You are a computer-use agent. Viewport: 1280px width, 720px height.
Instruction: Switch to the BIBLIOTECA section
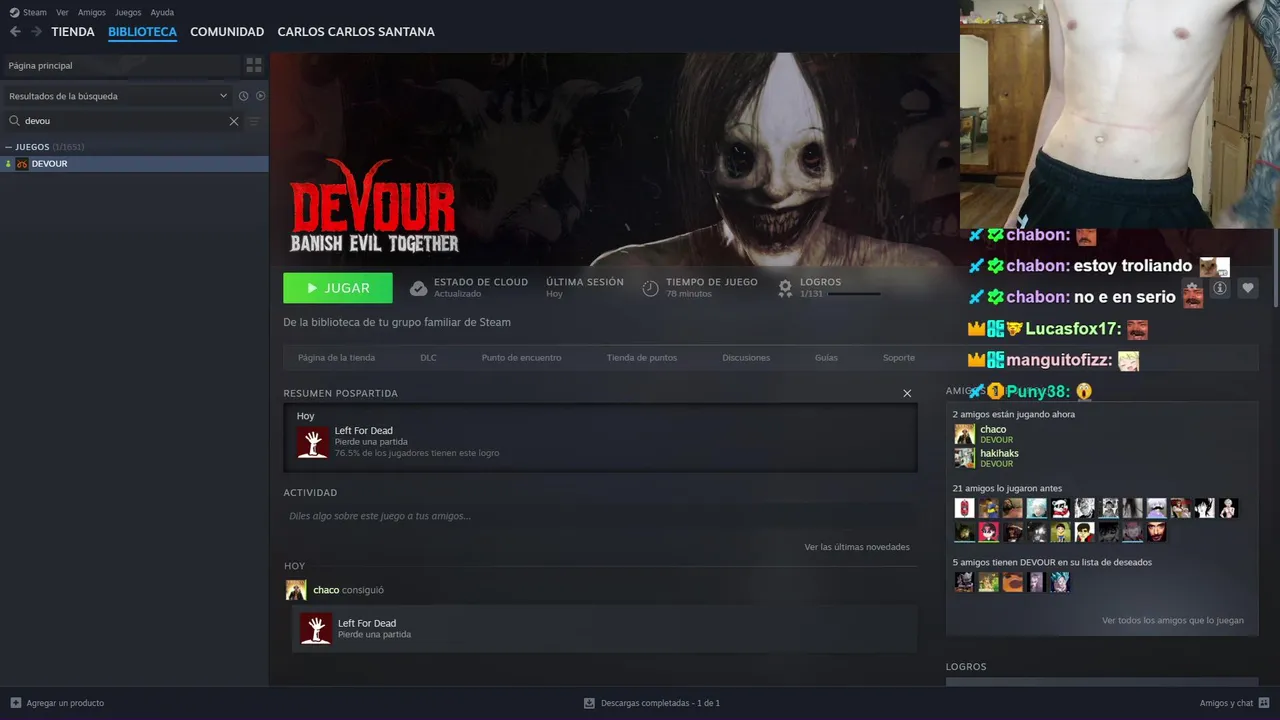[142, 32]
